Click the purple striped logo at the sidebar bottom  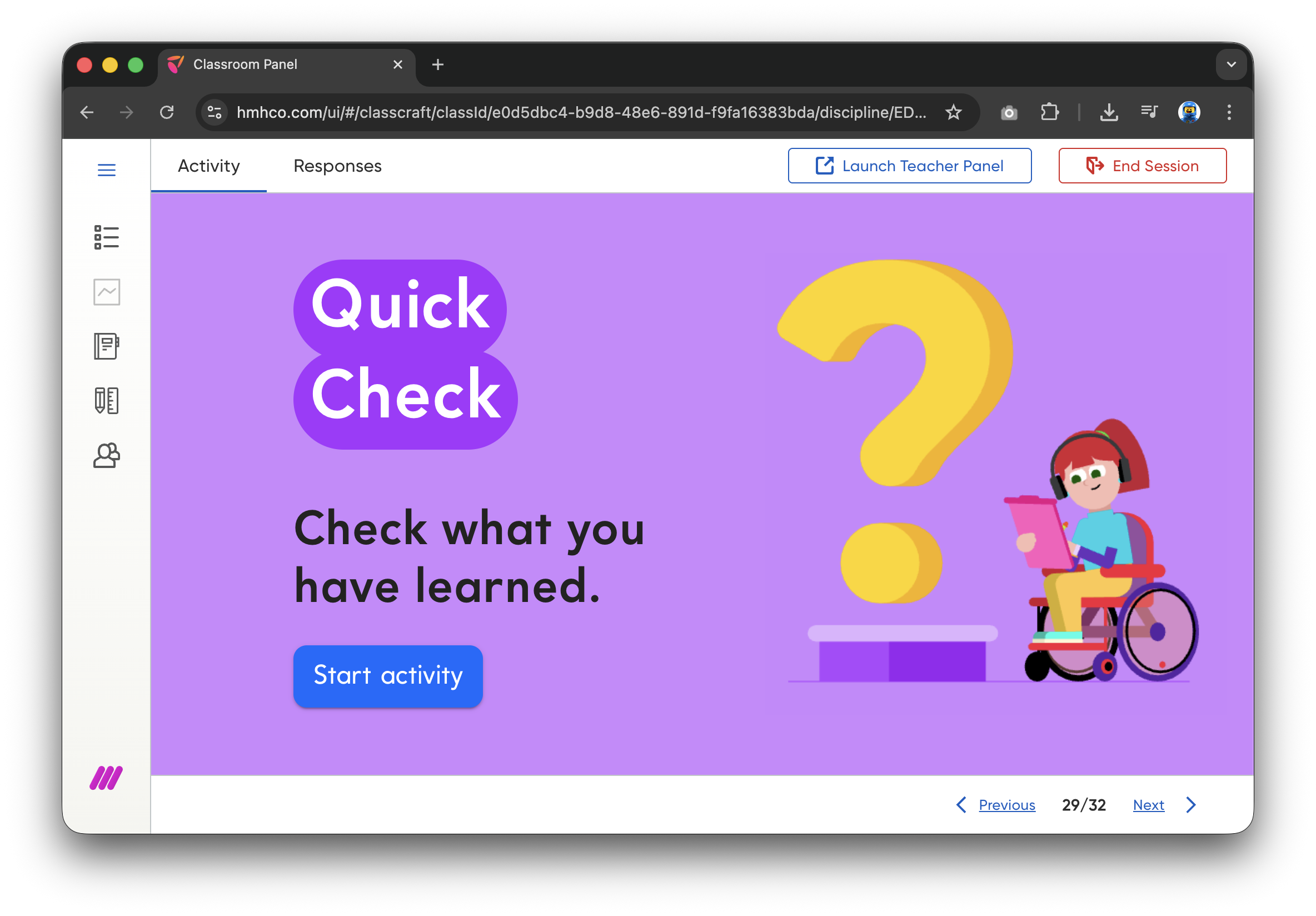106,778
